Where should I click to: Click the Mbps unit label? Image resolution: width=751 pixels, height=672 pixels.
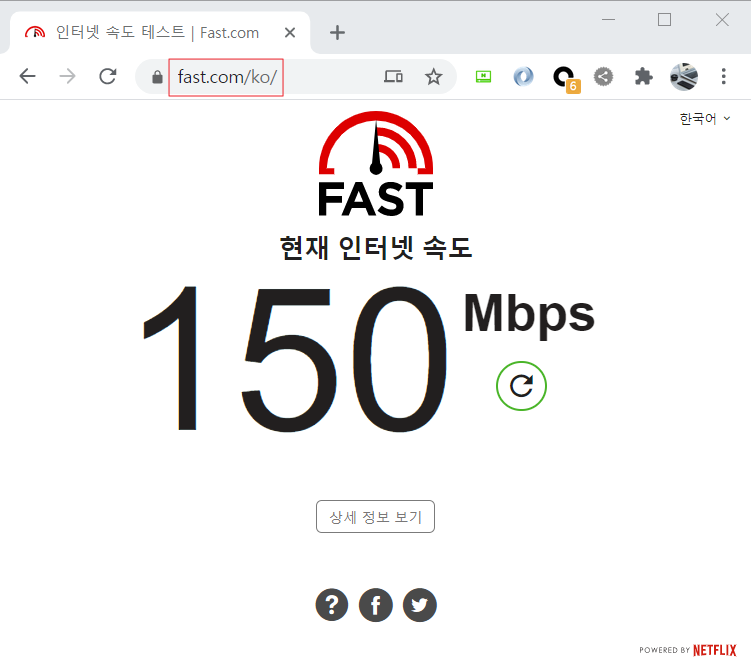529,315
